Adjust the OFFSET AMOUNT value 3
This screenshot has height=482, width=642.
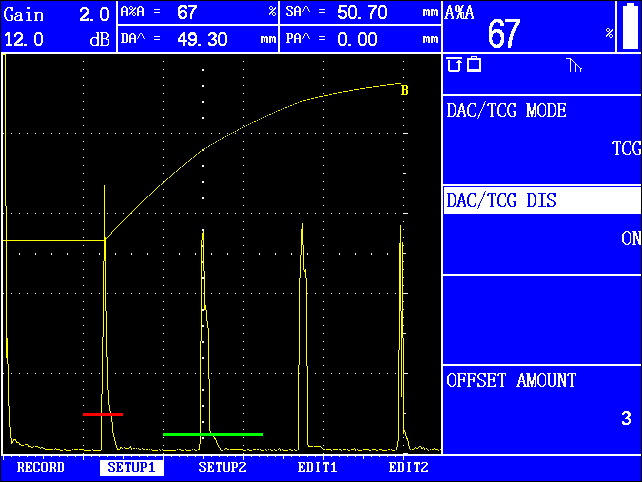pyautogui.click(x=542, y=400)
